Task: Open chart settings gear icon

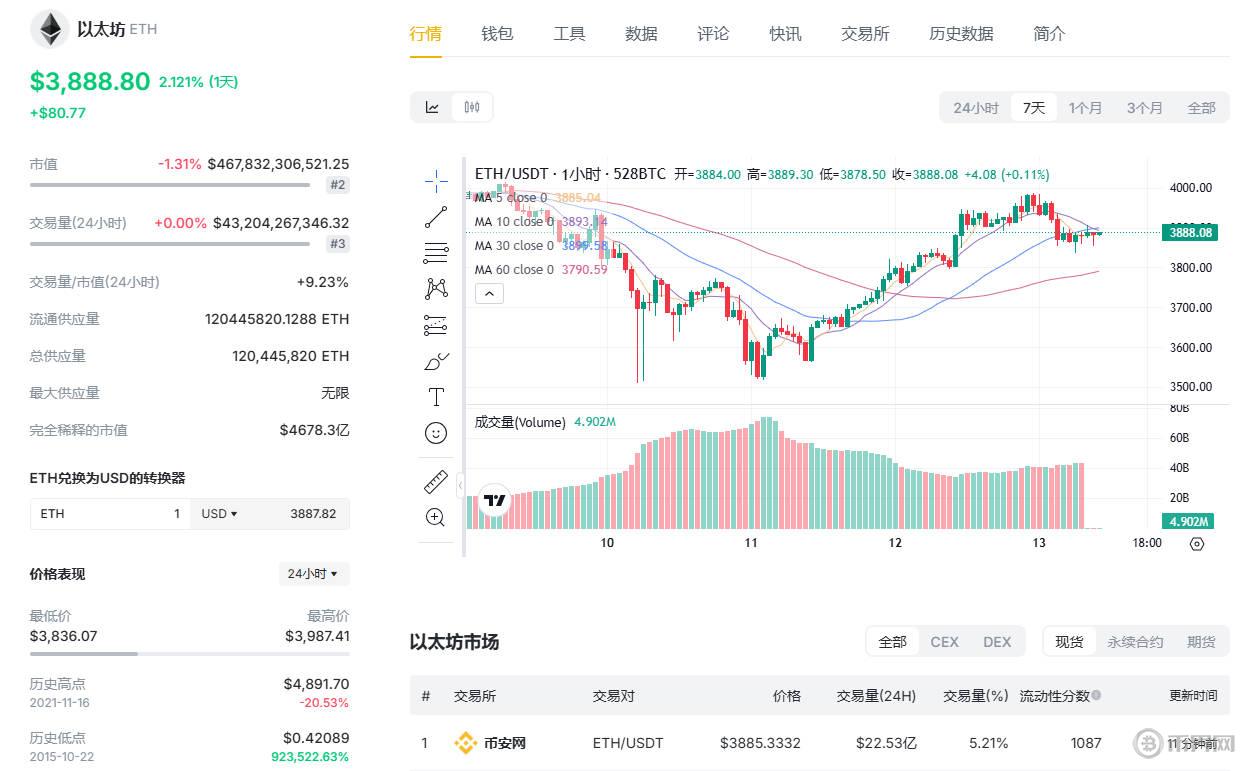Action: pos(1197,543)
